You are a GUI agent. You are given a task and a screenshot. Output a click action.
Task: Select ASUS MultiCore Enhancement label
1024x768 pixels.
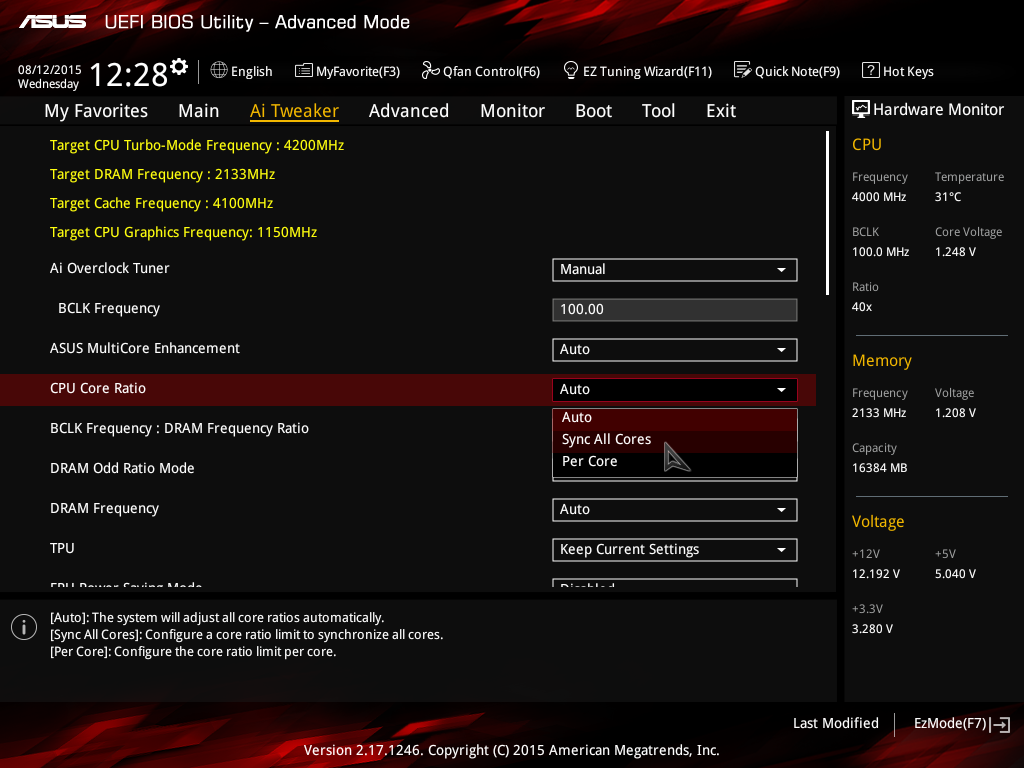(145, 349)
